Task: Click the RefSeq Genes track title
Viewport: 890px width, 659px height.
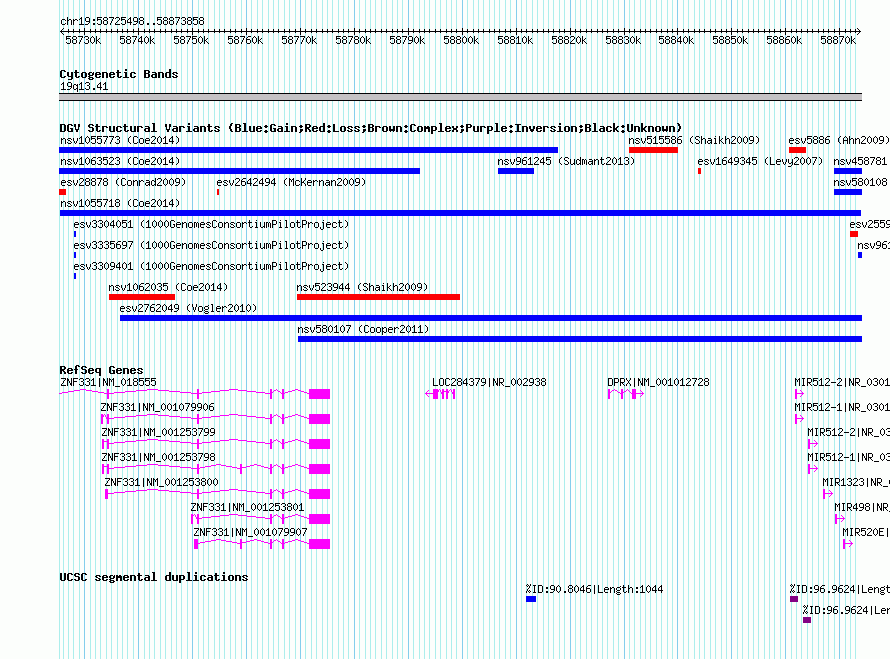Action: [x=101, y=370]
